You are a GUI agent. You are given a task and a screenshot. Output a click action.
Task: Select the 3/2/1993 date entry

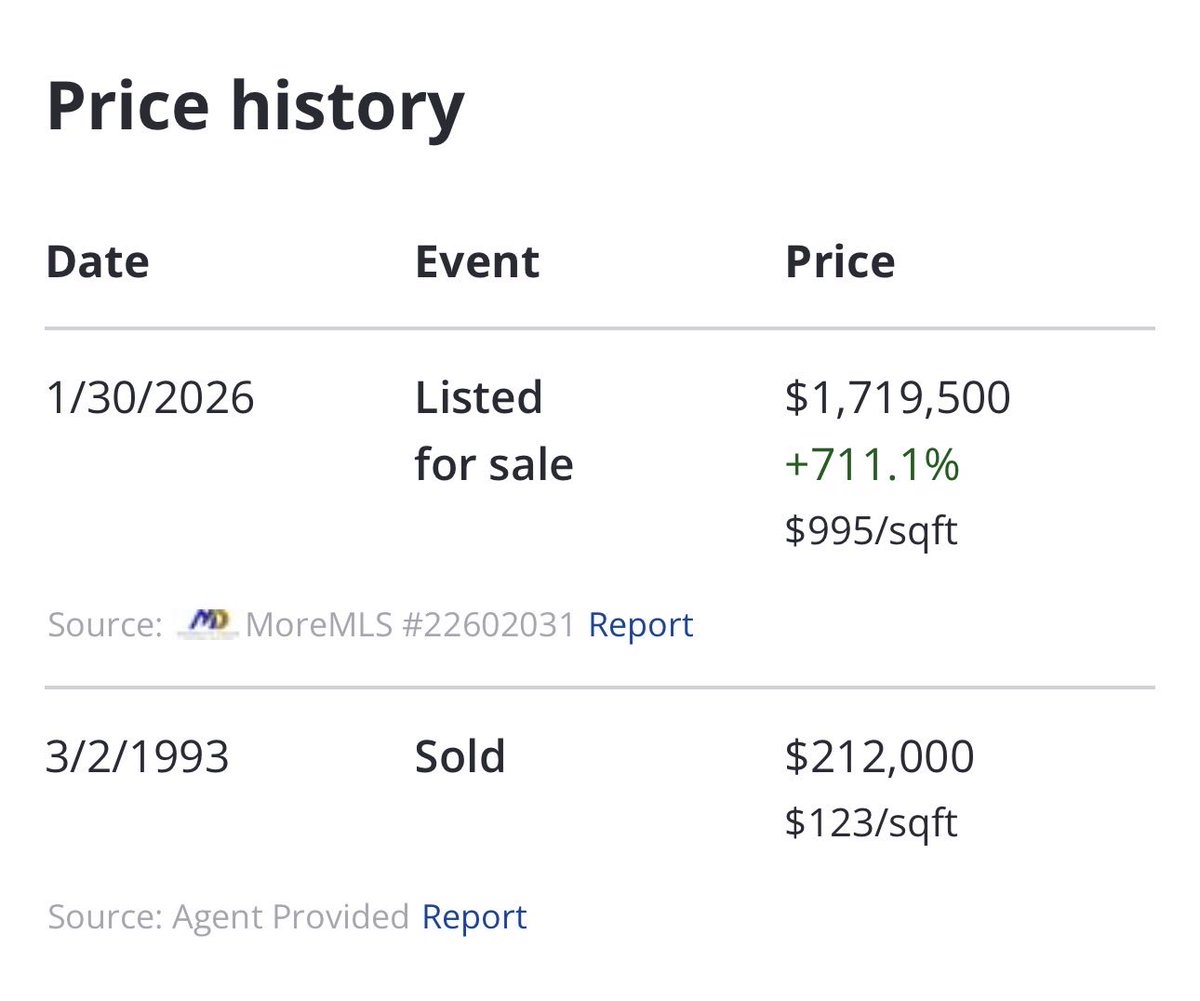click(x=137, y=757)
